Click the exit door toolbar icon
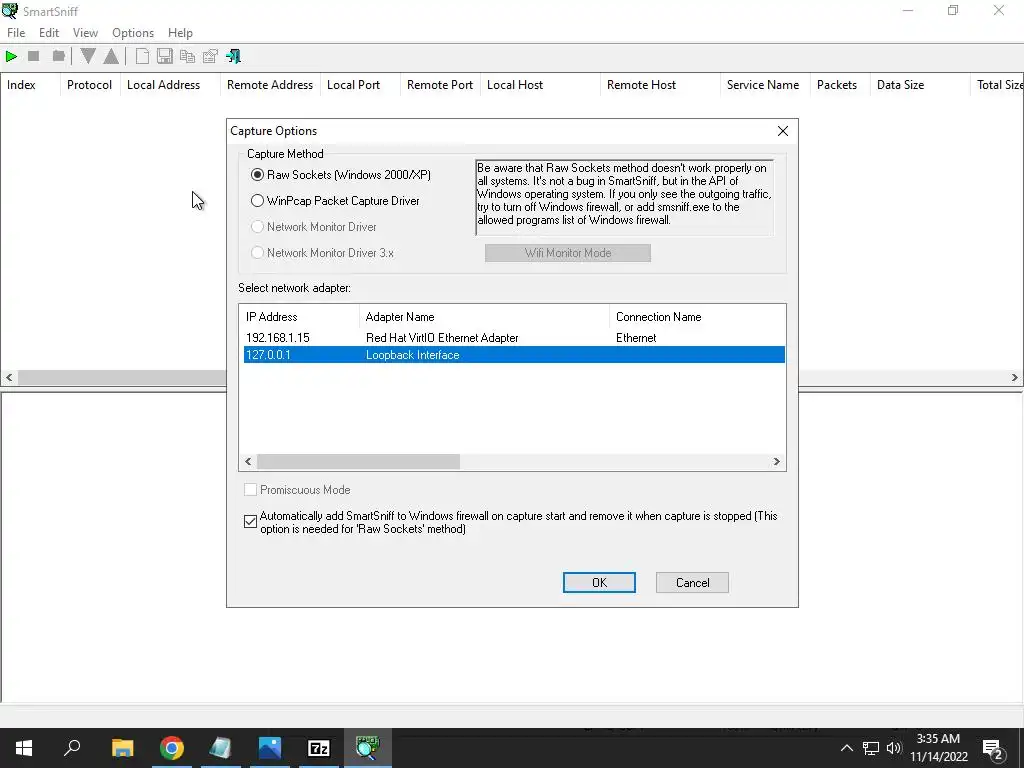 [x=233, y=57]
